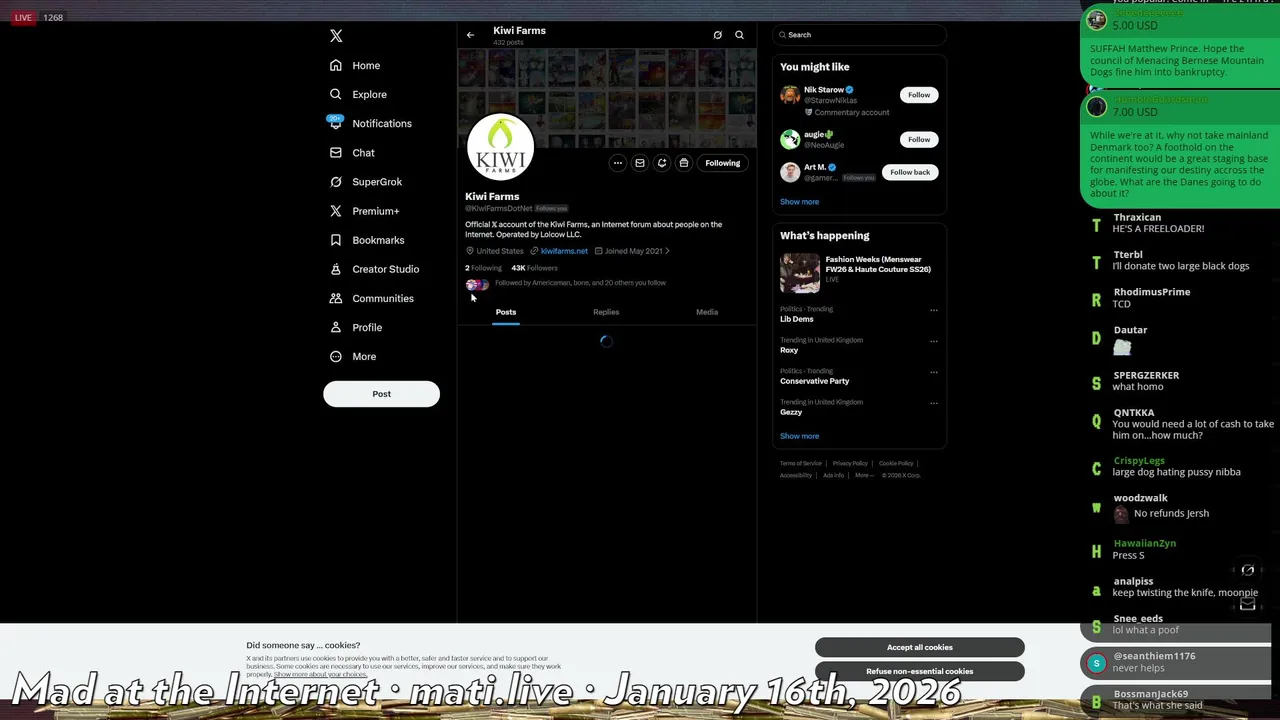Open Cookie Policy footer link

click(896, 463)
